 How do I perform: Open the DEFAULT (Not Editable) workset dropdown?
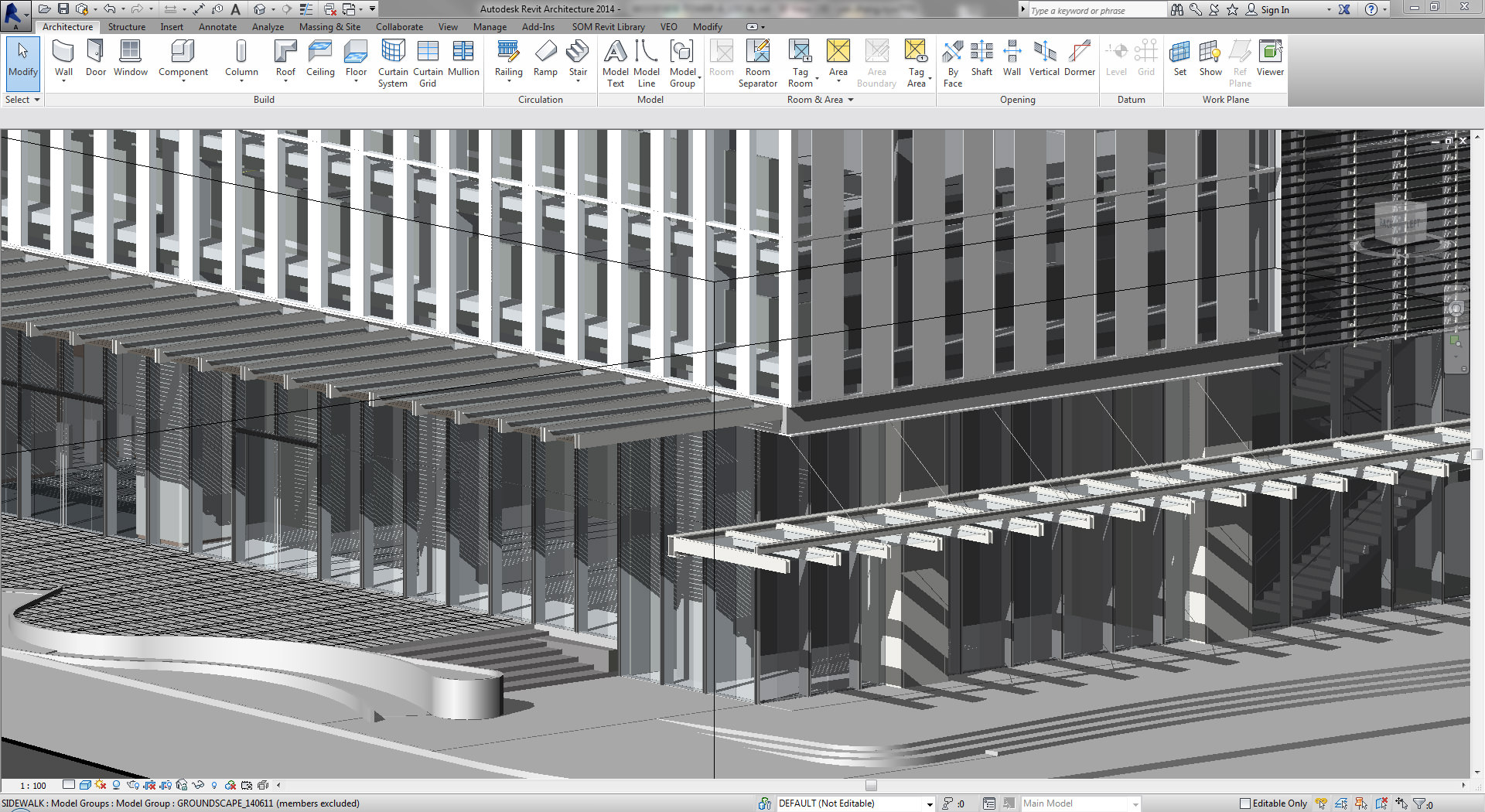coord(855,803)
